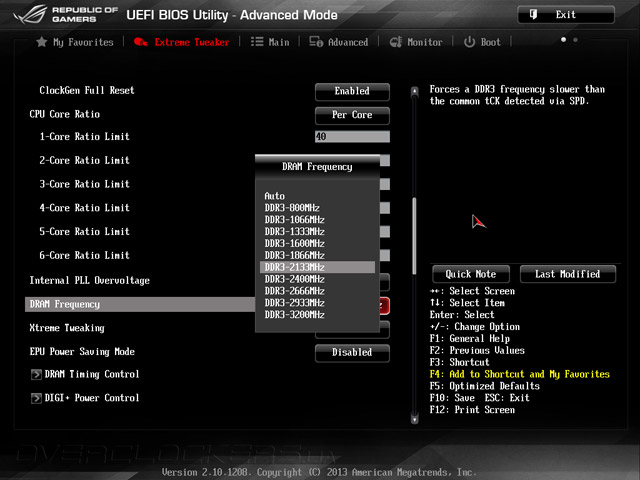Select Internal PLL Overvoltage label

click(89, 280)
